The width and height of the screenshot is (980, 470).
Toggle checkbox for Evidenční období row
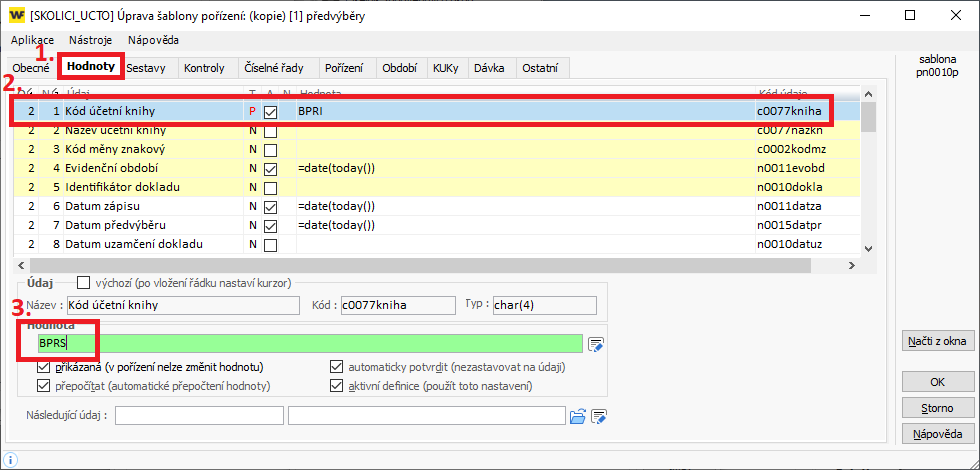click(271, 169)
